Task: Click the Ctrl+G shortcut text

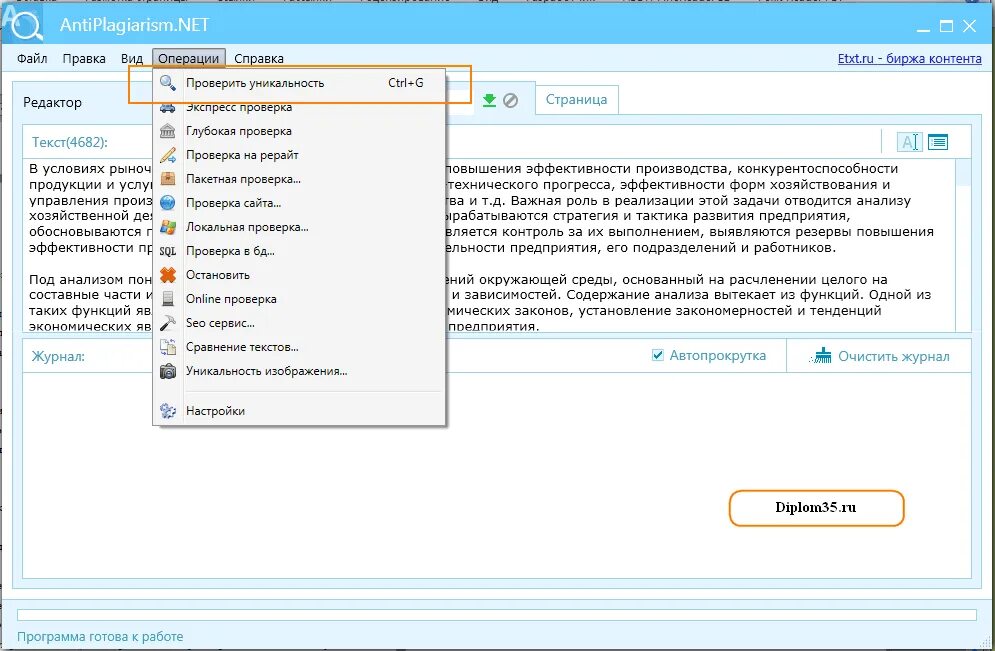Action: tap(405, 82)
